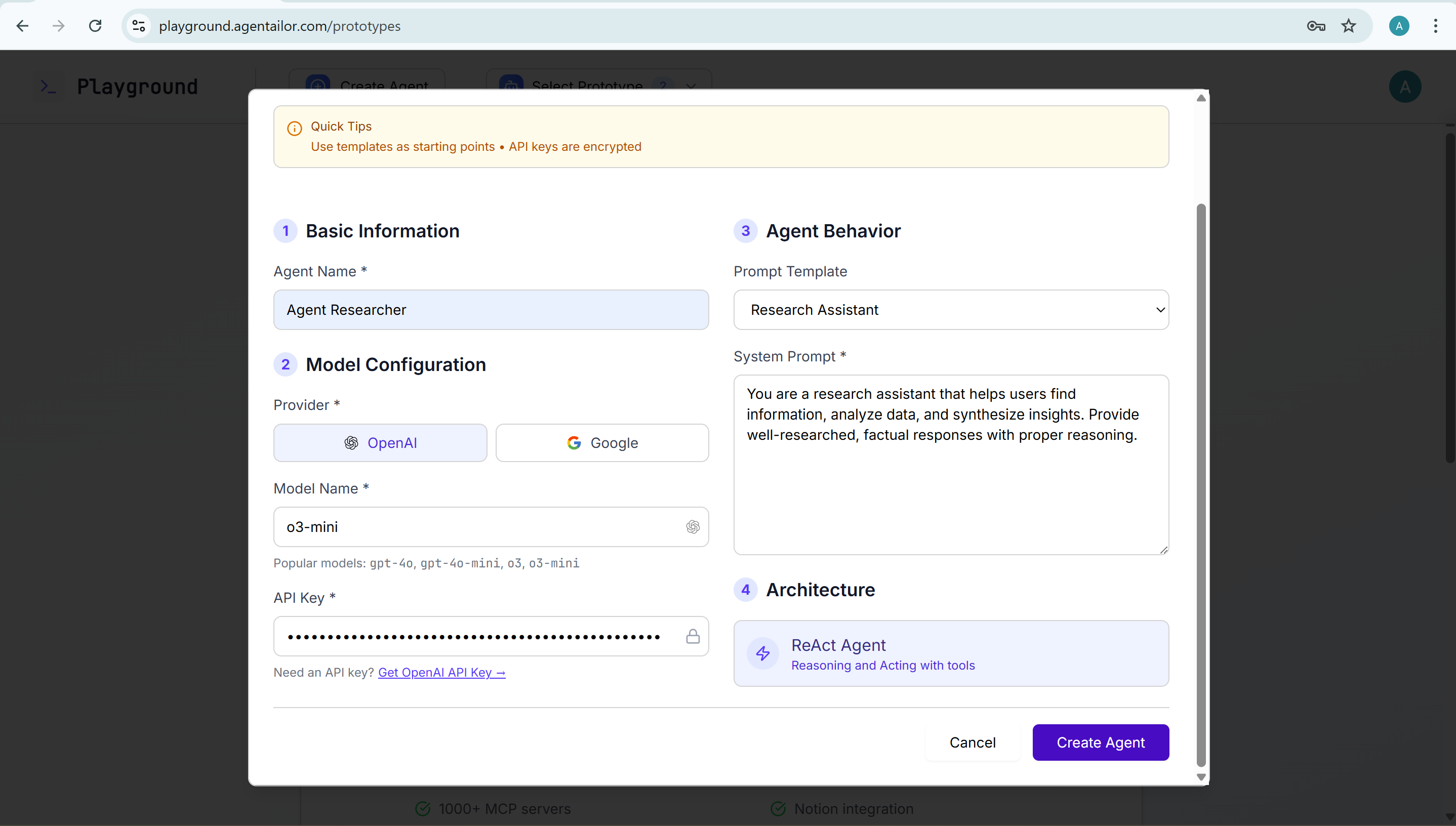The image size is (1456, 826).
Task: Click the Quick Tips heading text
Action: pyautogui.click(x=341, y=127)
